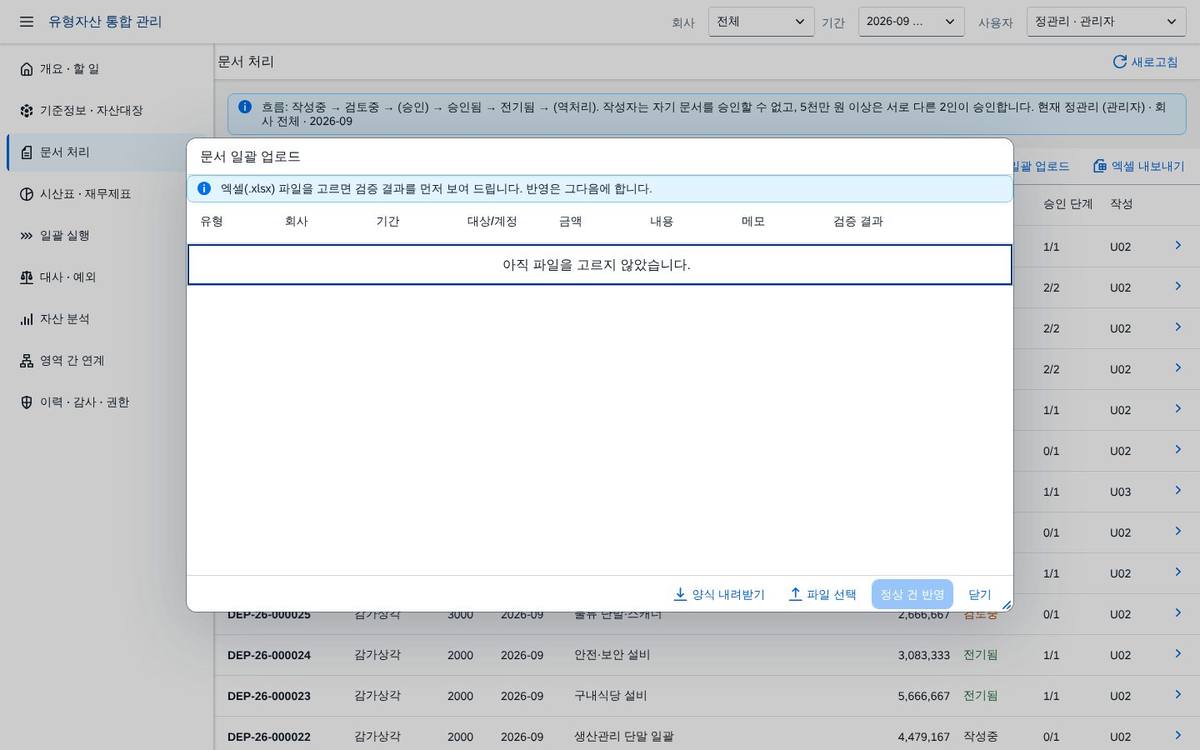Viewport: 1200px width, 750px height.
Task: Click document number DEP-26-000022
Action: click(x=269, y=737)
